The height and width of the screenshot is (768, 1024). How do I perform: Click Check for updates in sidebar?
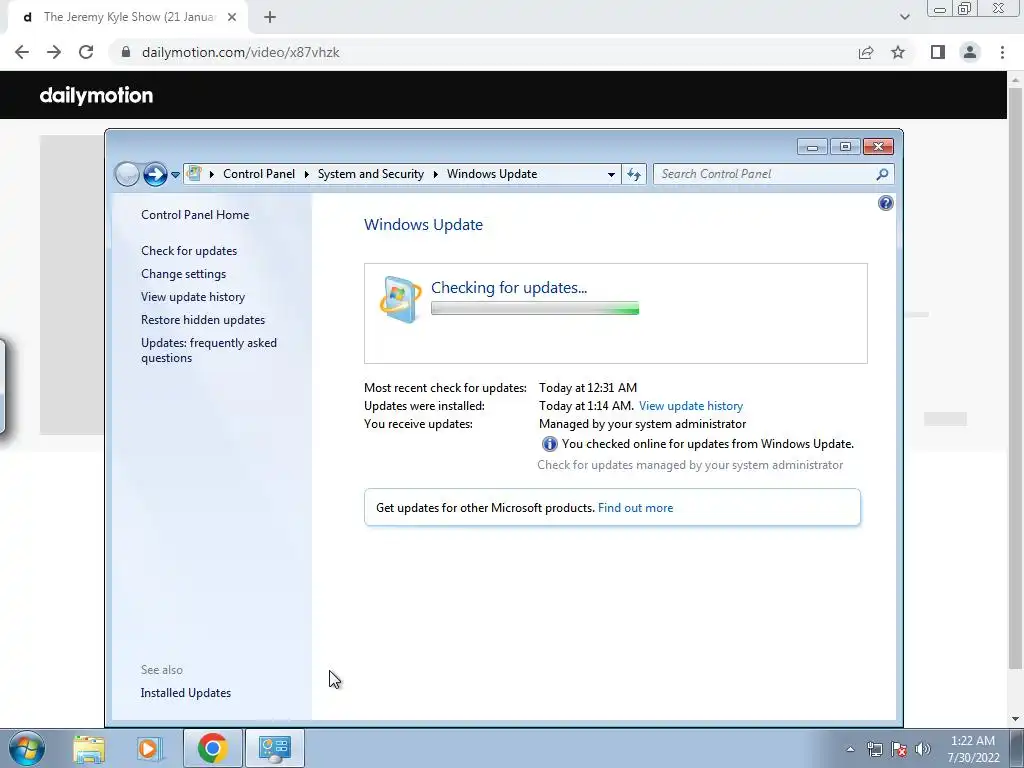point(189,251)
